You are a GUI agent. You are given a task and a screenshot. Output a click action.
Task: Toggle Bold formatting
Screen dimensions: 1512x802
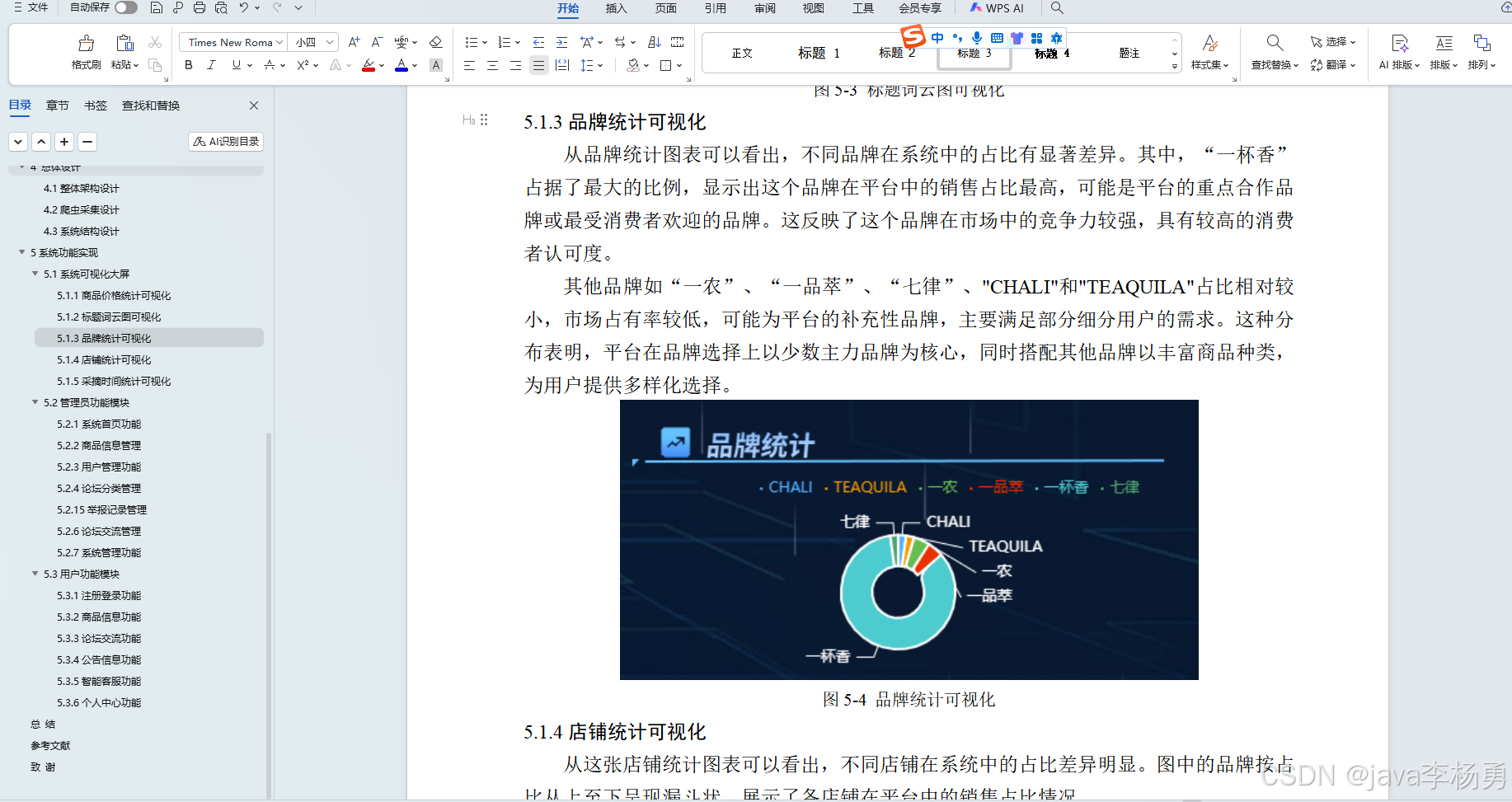[x=189, y=65]
